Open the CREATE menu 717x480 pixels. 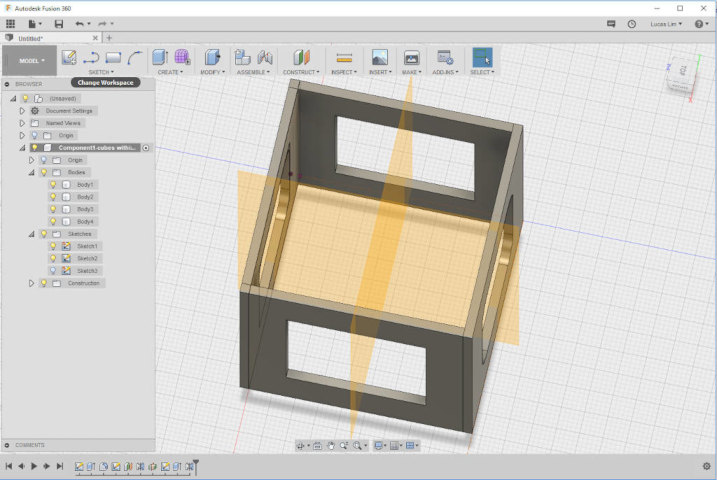coord(170,72)
